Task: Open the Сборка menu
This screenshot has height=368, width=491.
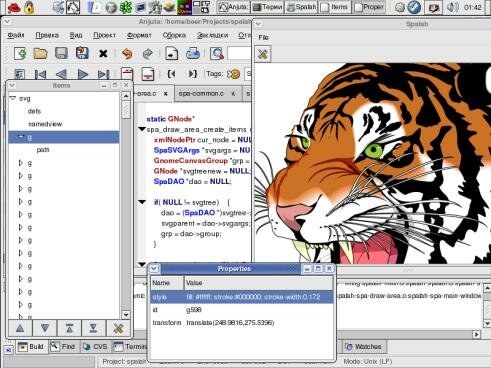Action: click(x=174, y=35)
